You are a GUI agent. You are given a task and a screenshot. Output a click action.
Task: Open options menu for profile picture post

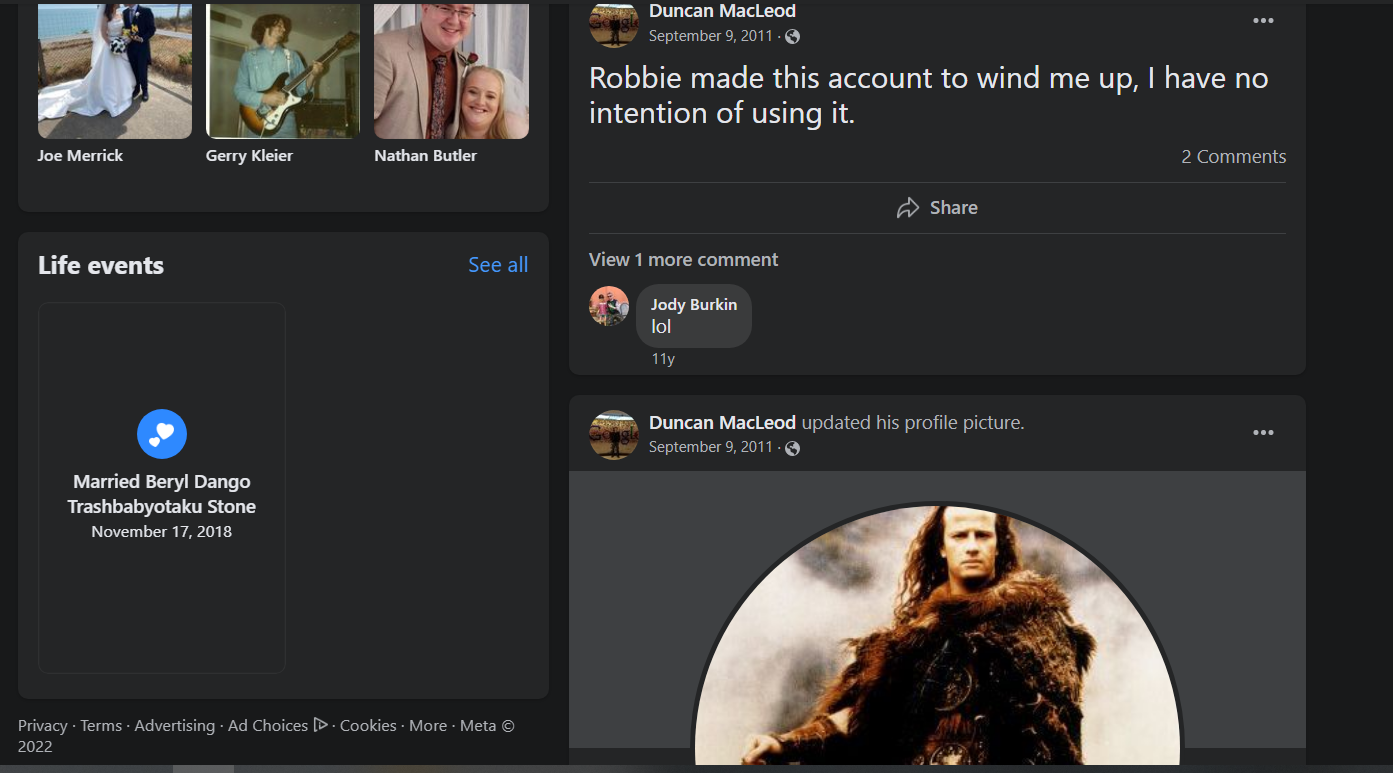coord(1263,433)
